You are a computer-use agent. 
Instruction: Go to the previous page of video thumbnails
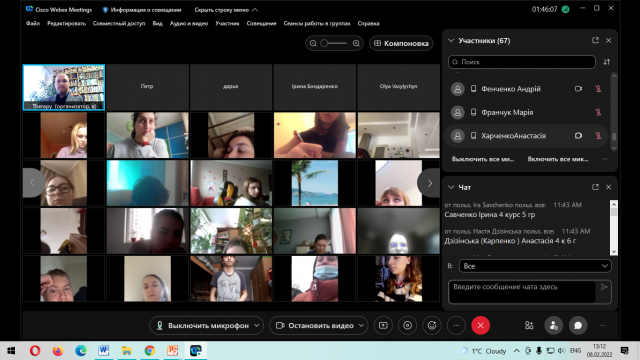pyautogui.click(x=33, y=183)
